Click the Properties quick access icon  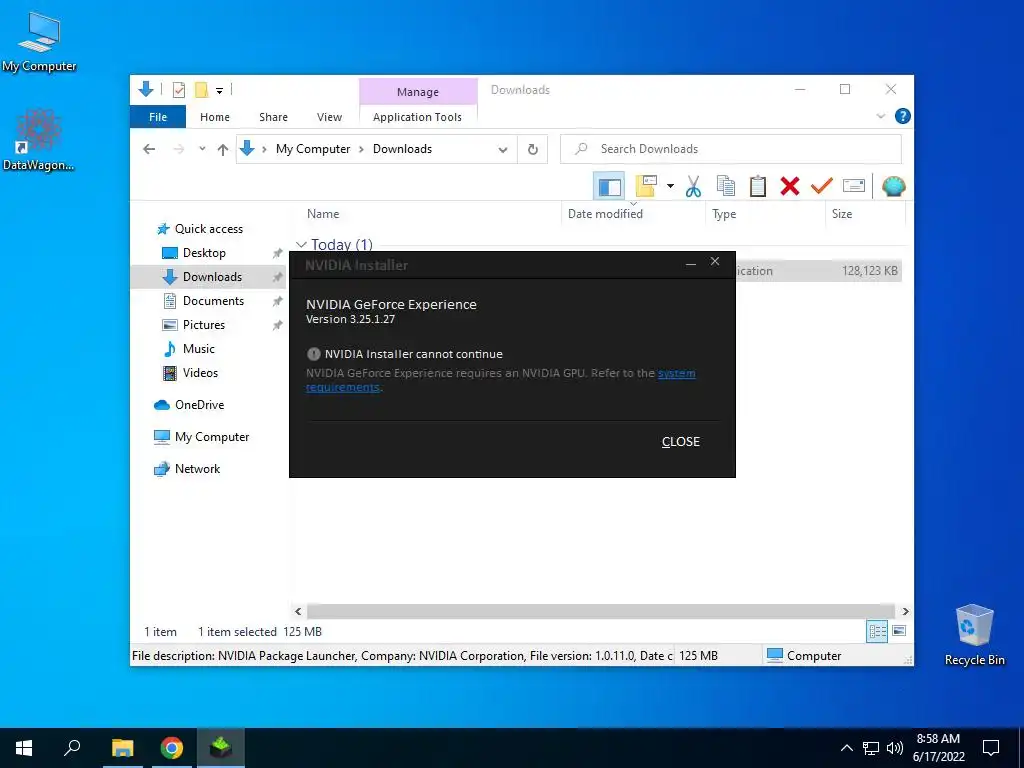(178, 90)
